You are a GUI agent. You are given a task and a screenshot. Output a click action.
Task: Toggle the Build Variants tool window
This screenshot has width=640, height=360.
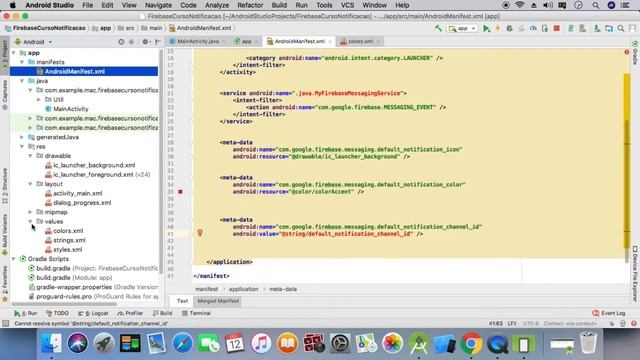5,235
